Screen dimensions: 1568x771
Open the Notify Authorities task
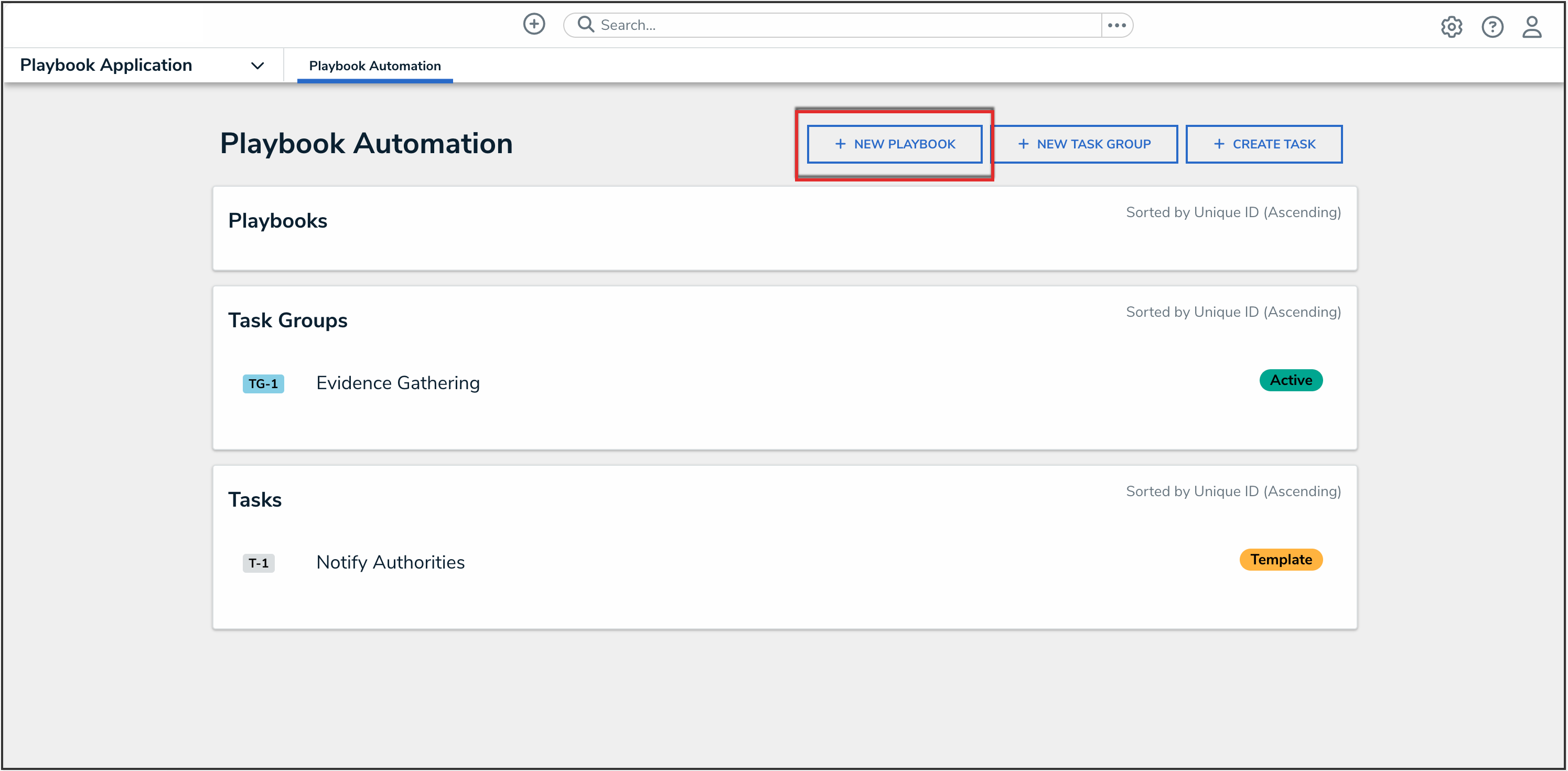[x=390, y=562]
